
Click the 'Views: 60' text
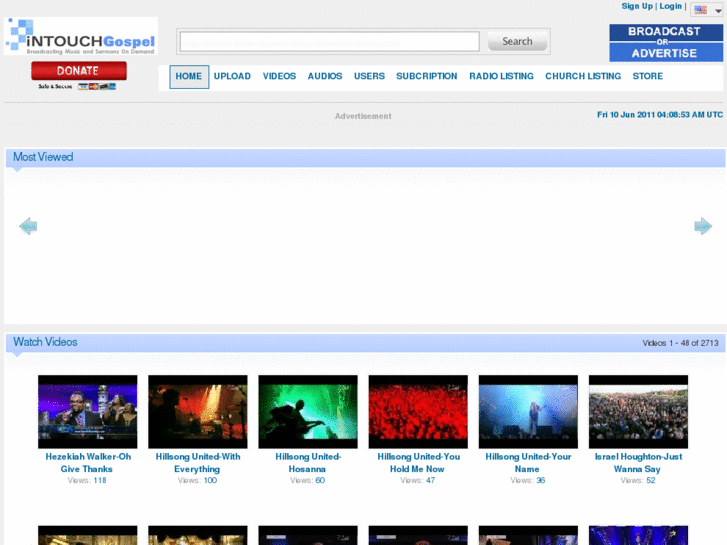point(307,481)
